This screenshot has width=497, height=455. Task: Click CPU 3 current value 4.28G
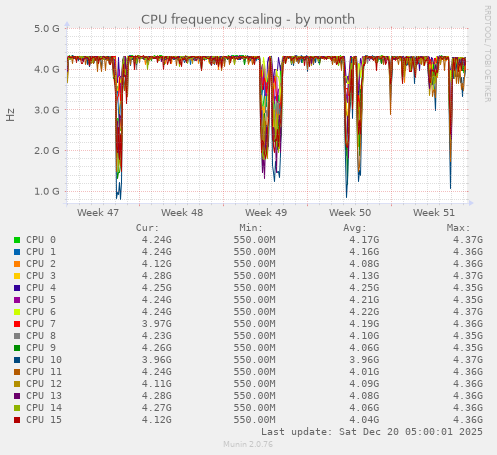tap(157, 276)
